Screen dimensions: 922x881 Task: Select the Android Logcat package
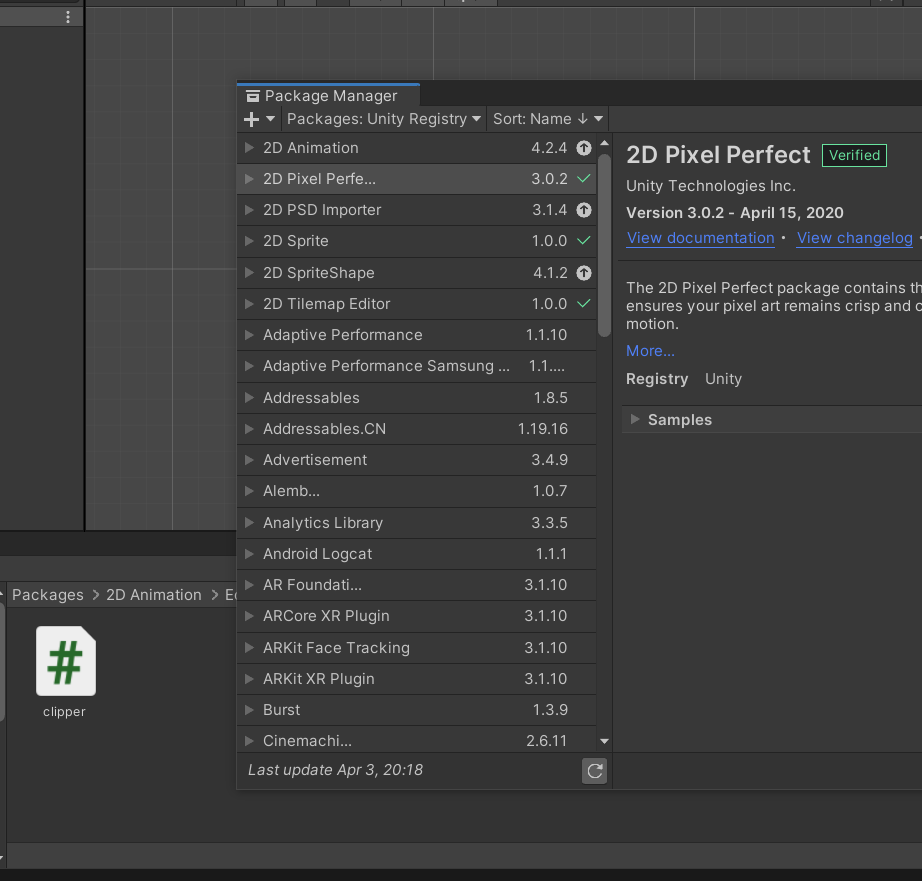[416, 554]
